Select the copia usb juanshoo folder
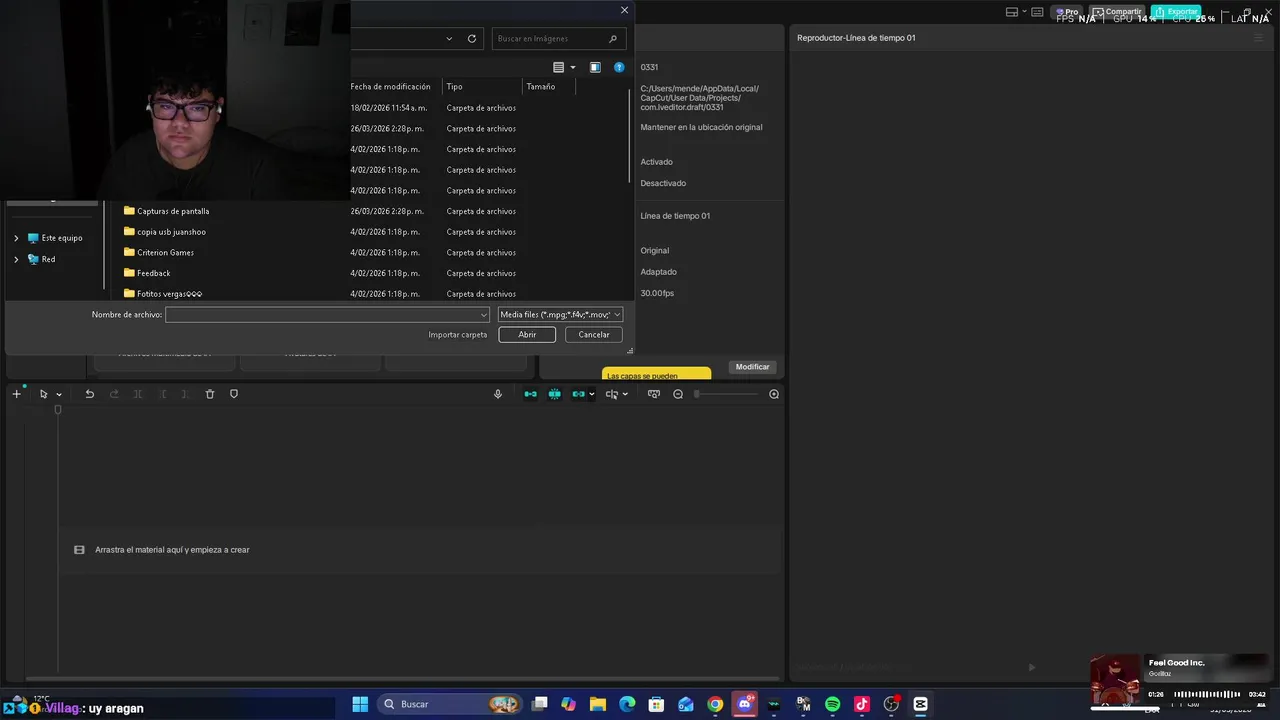Screen dimensions: 1280x720 click(x=171, y=232)
